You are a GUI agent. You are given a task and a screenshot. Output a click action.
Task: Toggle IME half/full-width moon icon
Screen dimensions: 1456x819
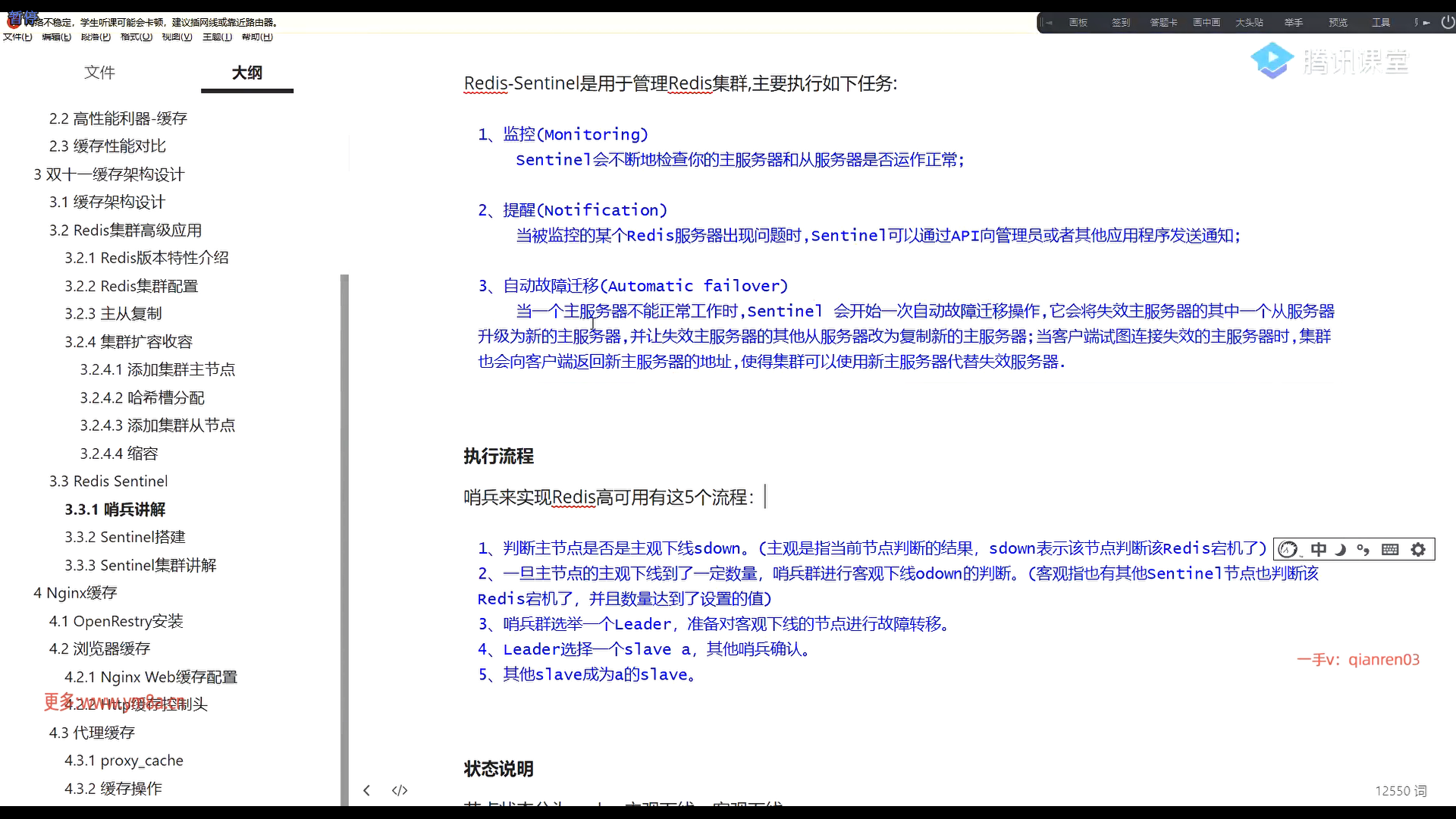coord(1341,550)
